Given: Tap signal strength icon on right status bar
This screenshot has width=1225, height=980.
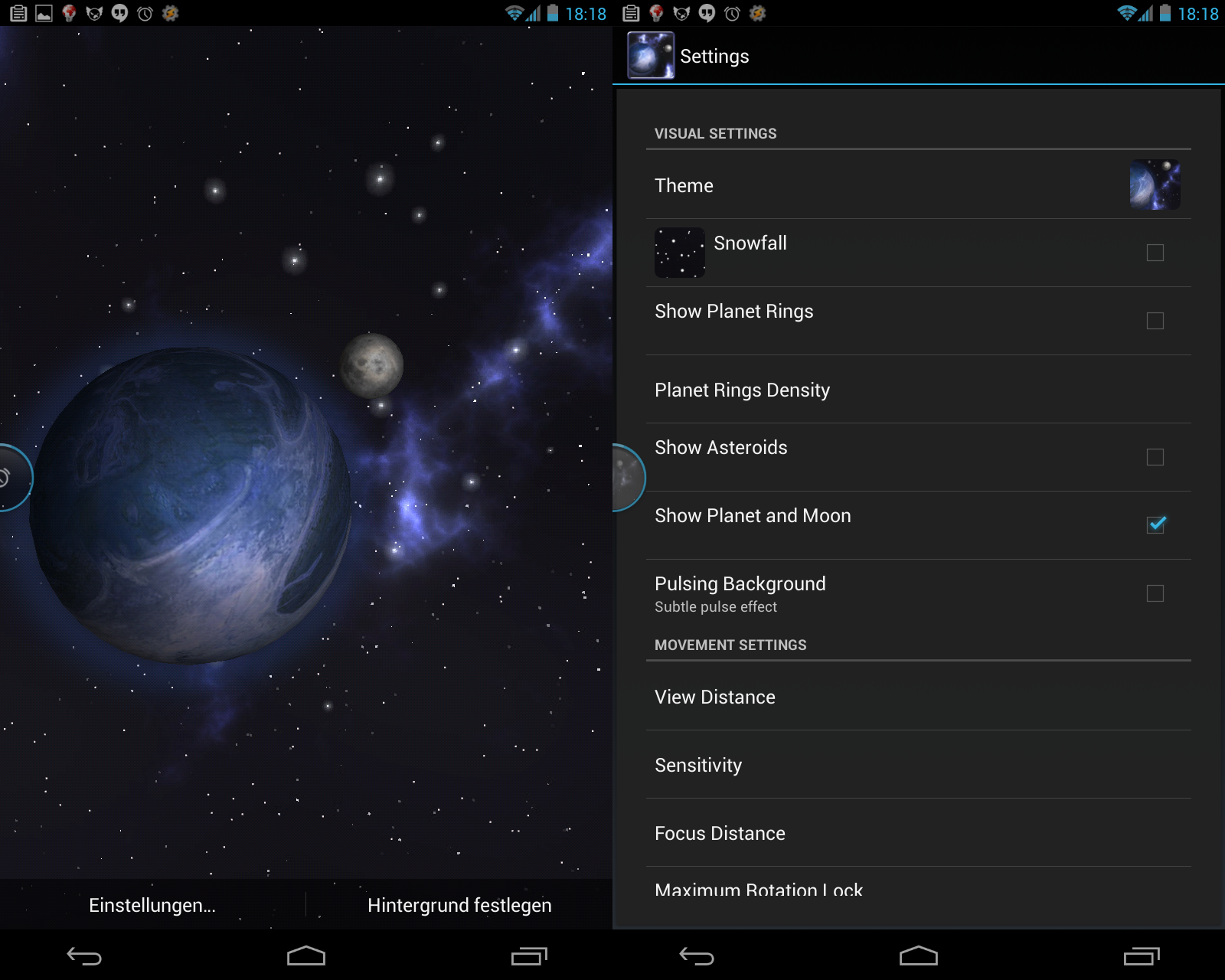Looking at the screenshot, I should coord(1146,13).
